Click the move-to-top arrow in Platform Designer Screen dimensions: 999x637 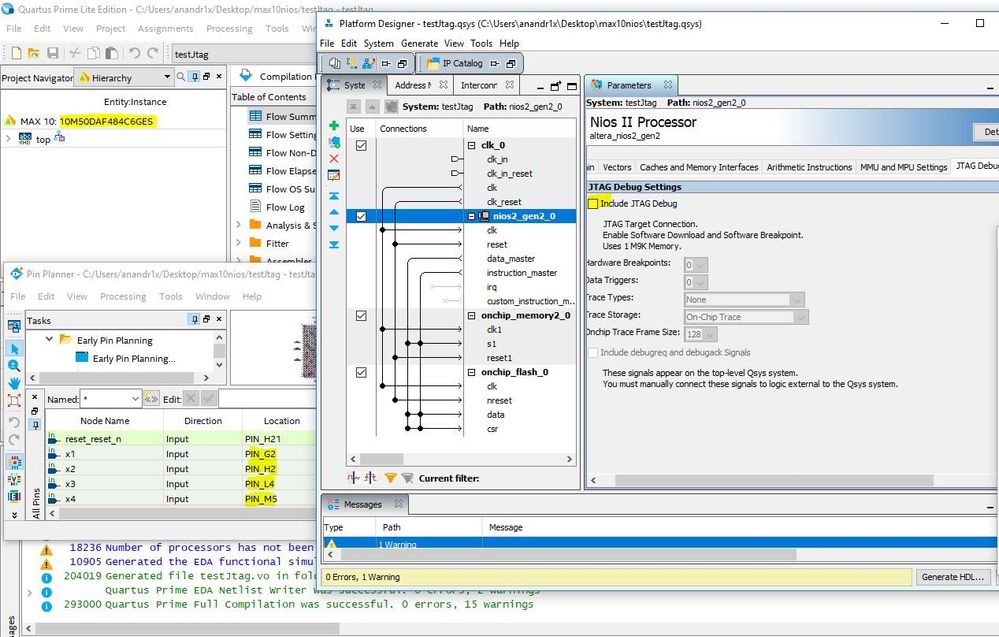(x=334, y=197)
